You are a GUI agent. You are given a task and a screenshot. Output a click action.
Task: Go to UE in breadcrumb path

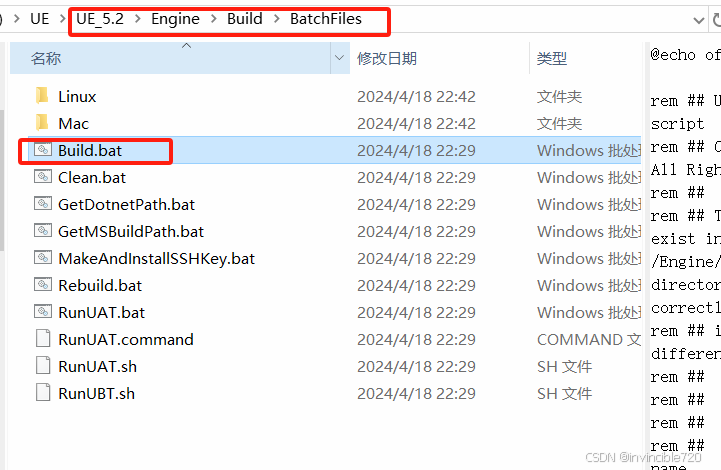click(40, 19)
